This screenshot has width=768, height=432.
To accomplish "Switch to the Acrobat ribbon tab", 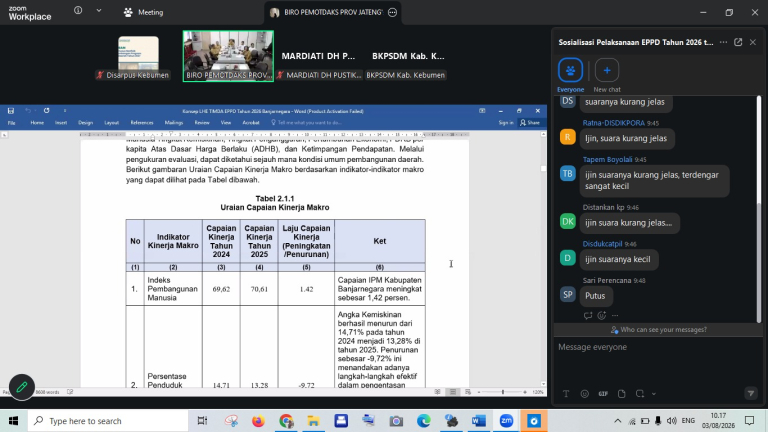I will click(251, 123).
